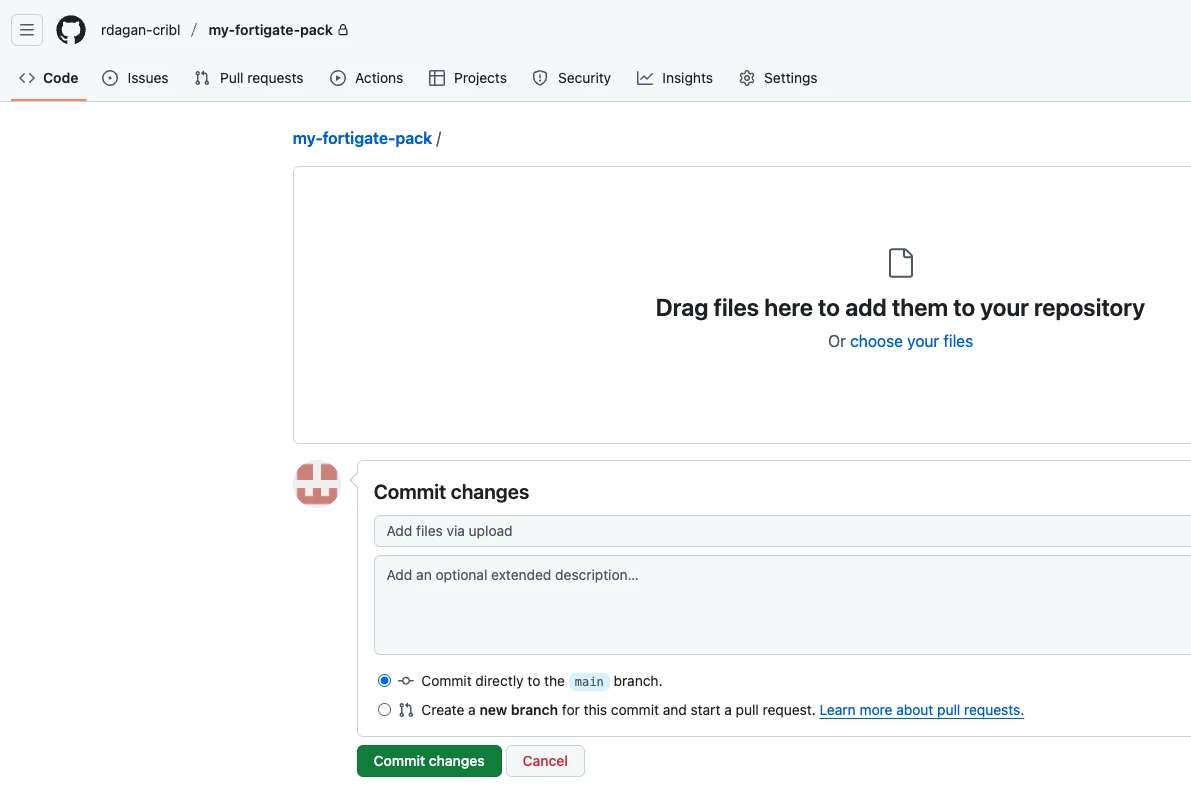
Task: Click 'choose your files' link
Action: point(911,342)
